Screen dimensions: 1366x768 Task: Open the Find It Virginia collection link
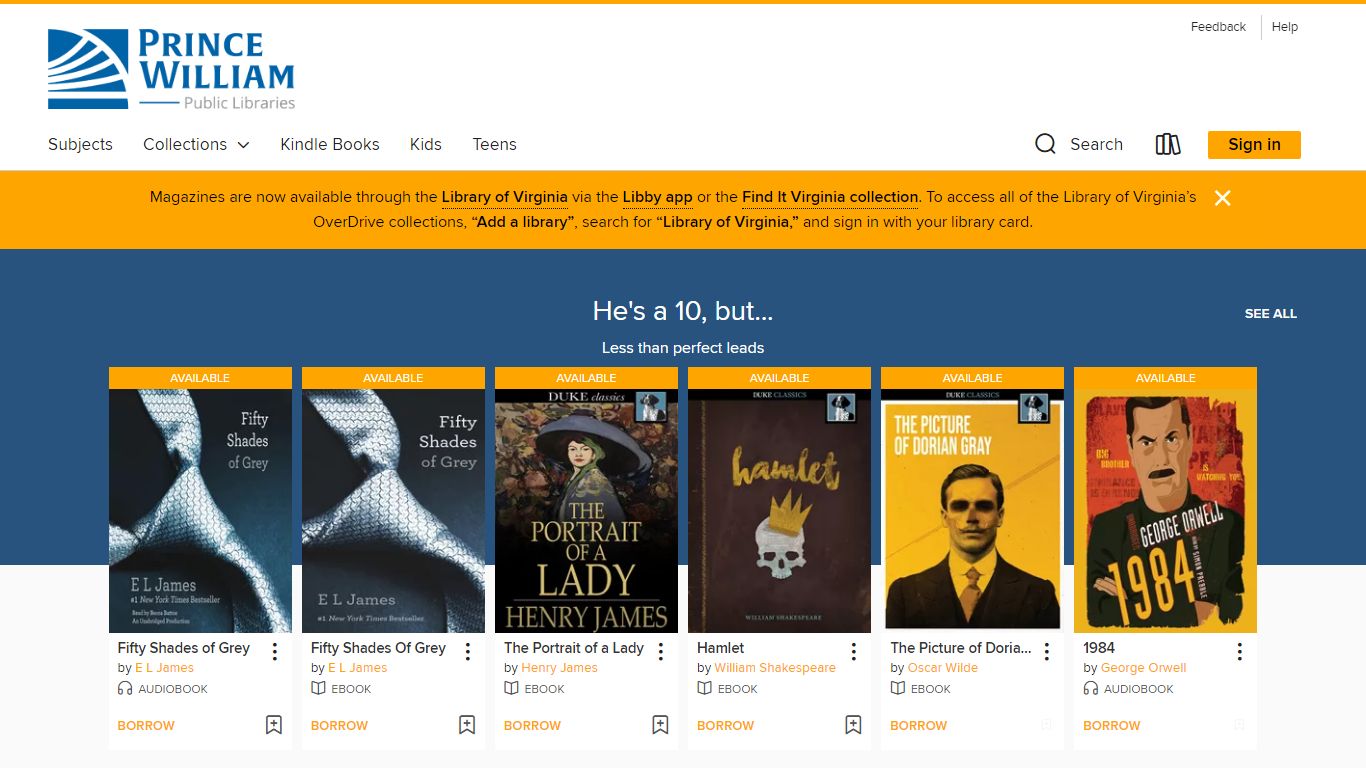tap(830, 197)
